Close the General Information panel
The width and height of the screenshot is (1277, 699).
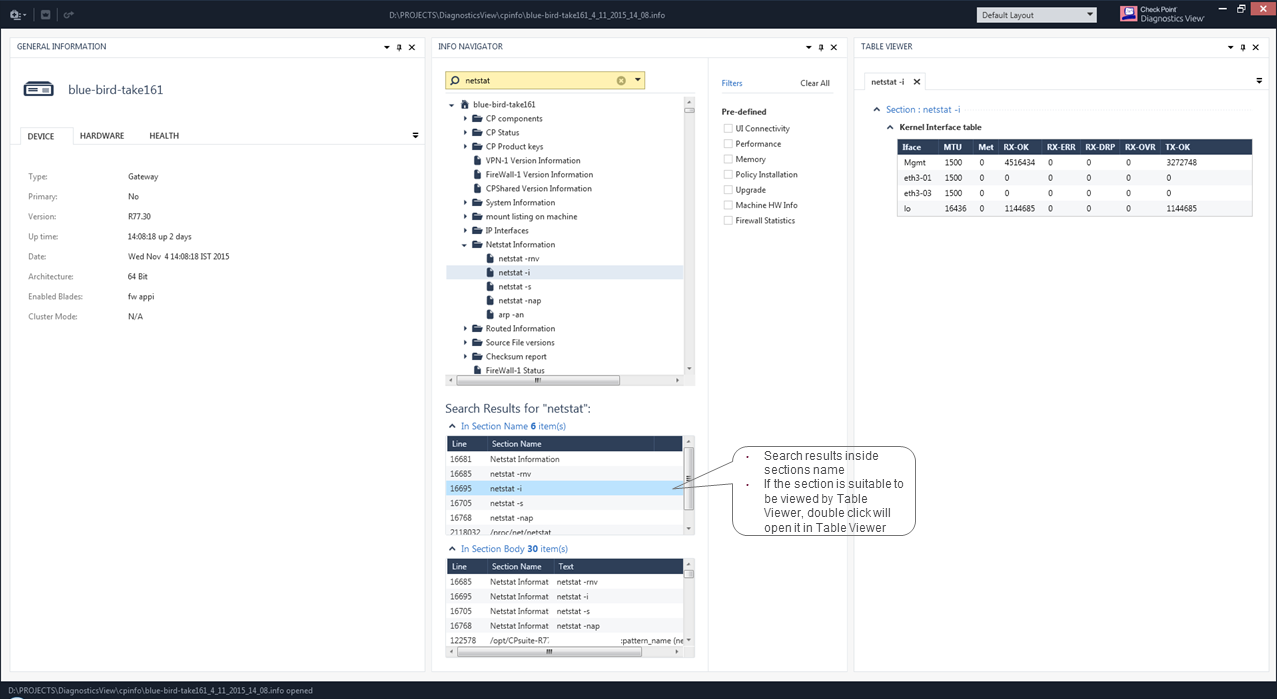pos(412,47)
